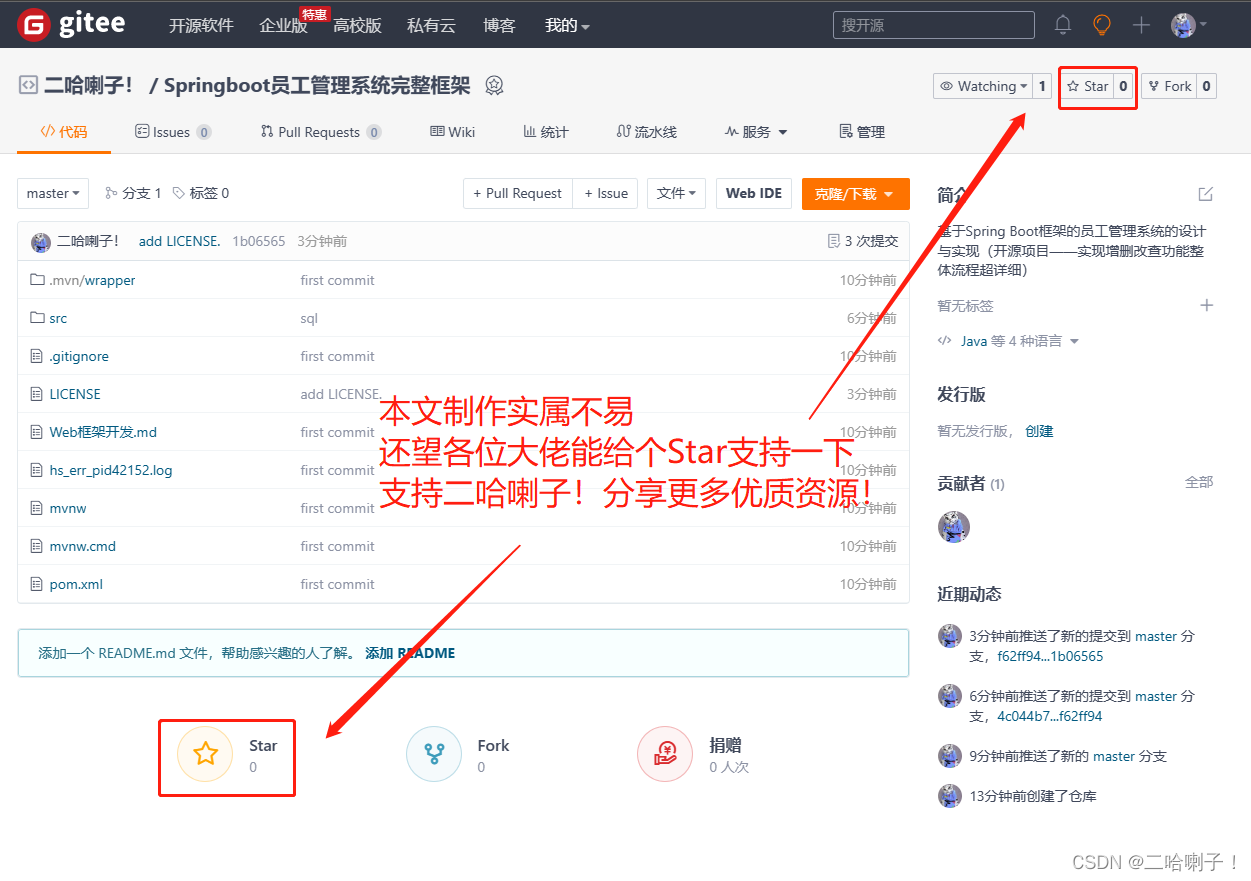Viewport: 1251px width, 881px height.
Task: Switch to the Wiki tab
Action: (x=453, y=132)
